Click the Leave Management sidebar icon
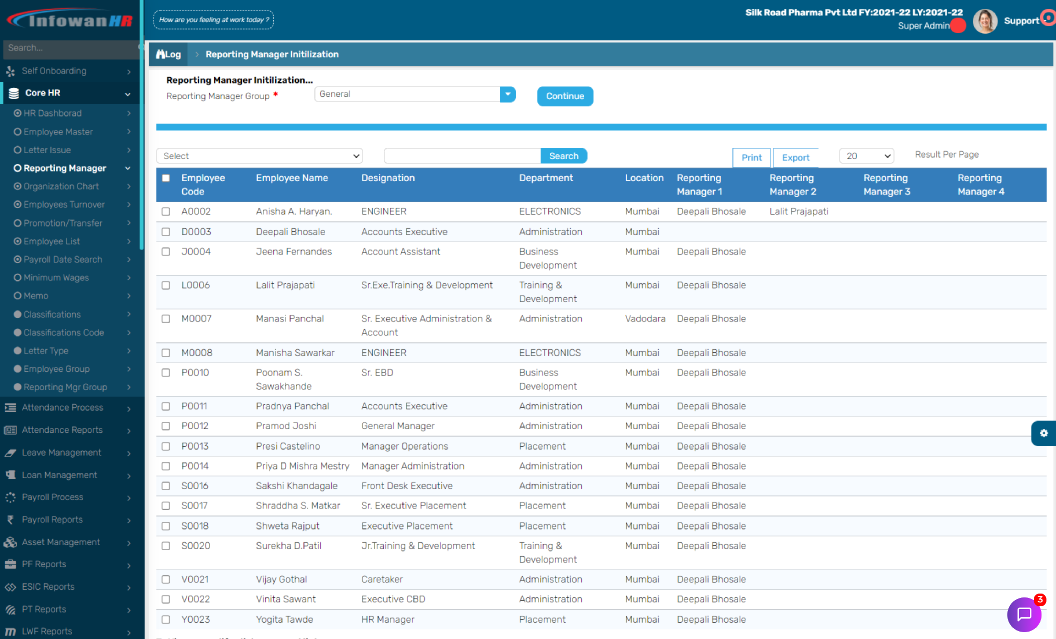This screenshot has height=639, width=1056. coord(11,452)
